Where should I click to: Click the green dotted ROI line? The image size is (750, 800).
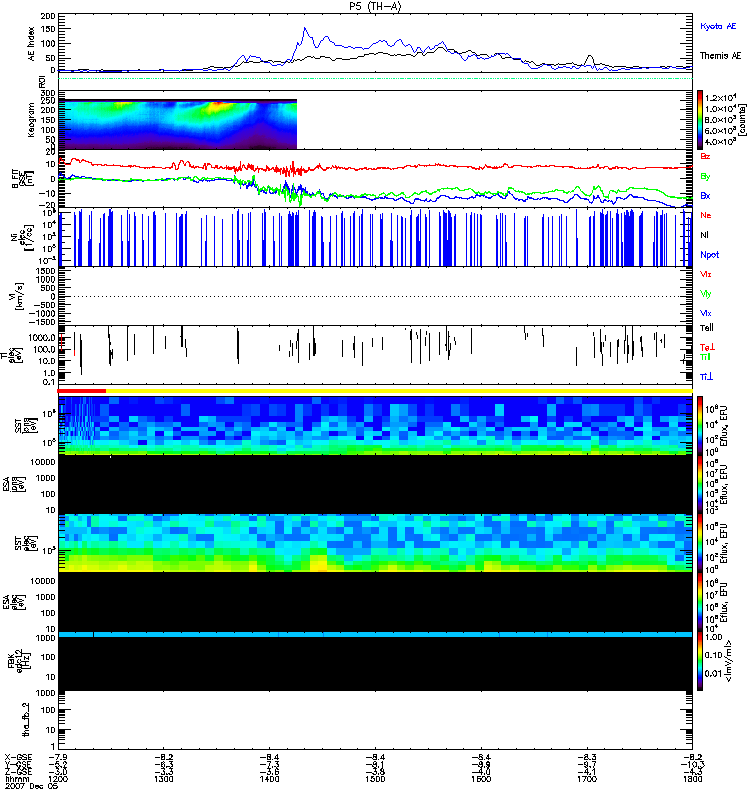tap(376, 79)
